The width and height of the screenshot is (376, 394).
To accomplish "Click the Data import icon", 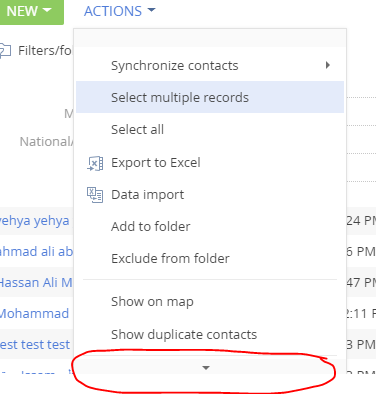I will (95, 195).
